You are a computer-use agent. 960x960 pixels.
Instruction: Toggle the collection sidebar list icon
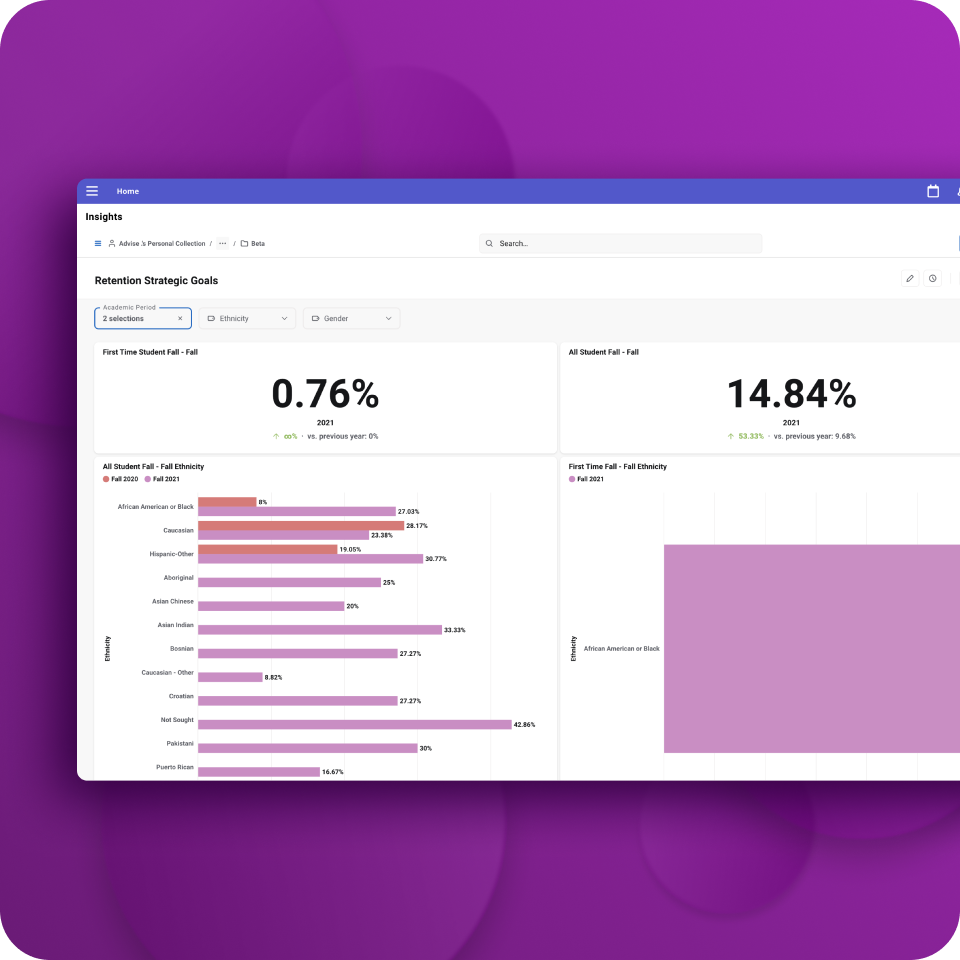98,244
